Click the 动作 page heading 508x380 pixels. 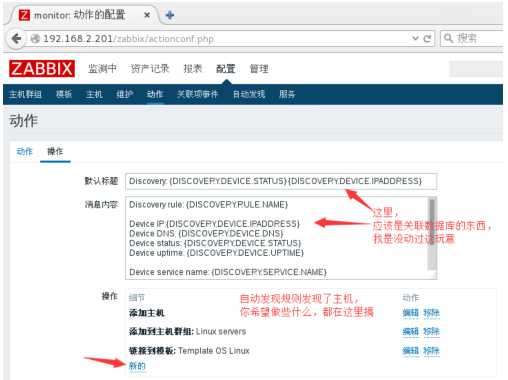tap(23, 121)
